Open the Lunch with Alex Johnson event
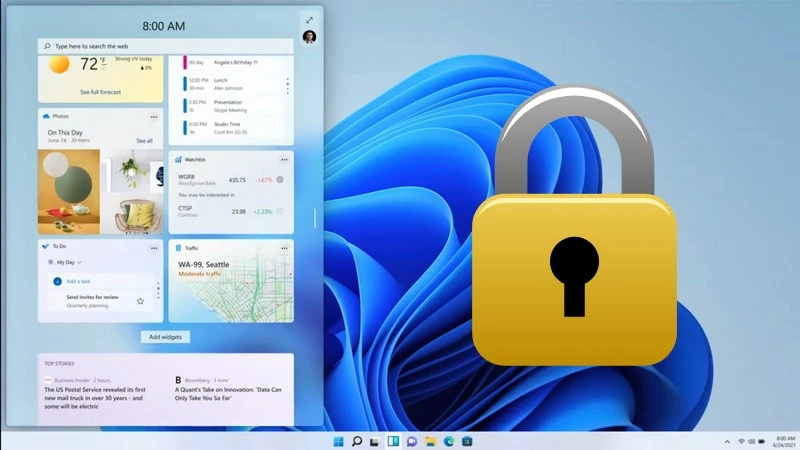The width and height of the screenshot is (800, 450). point(231,84)
